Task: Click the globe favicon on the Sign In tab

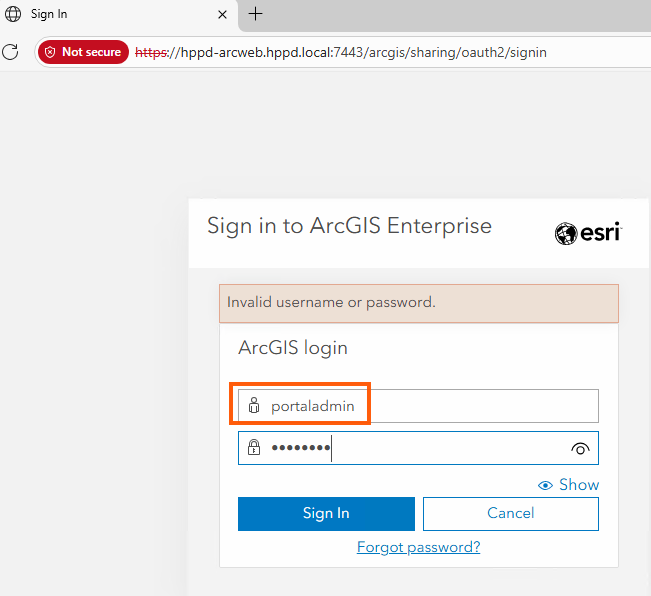Action: click(13, 14)
